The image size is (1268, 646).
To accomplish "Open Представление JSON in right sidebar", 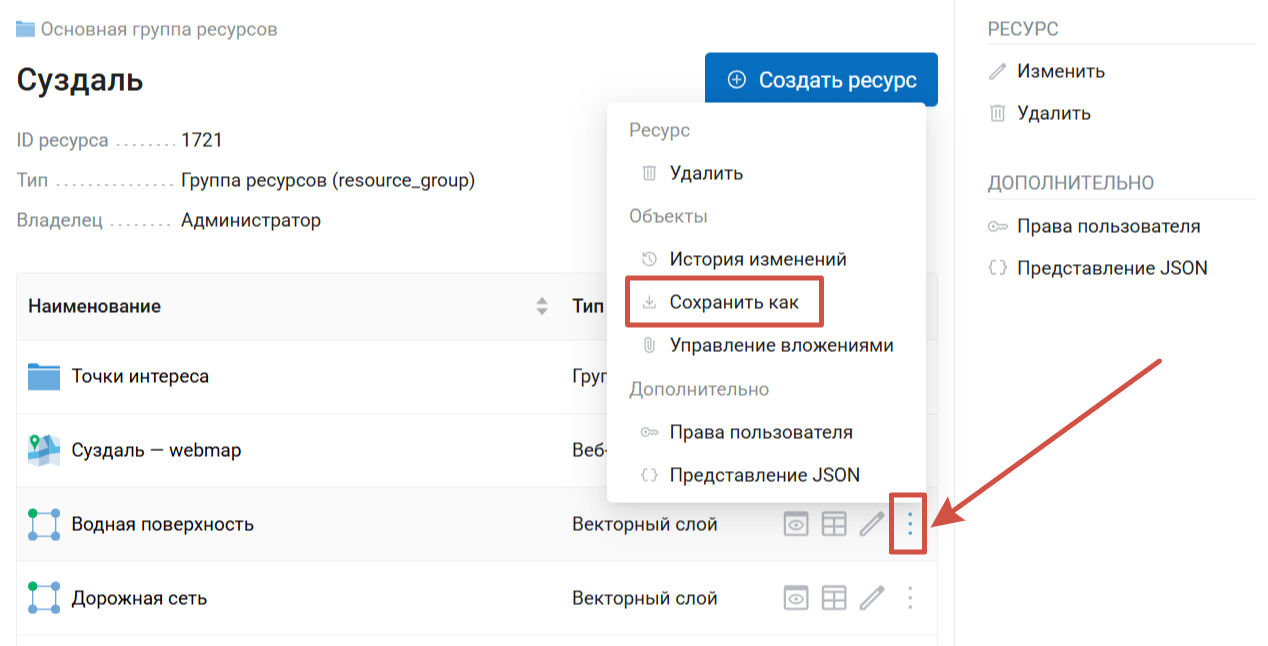I will coord(1112,268).
